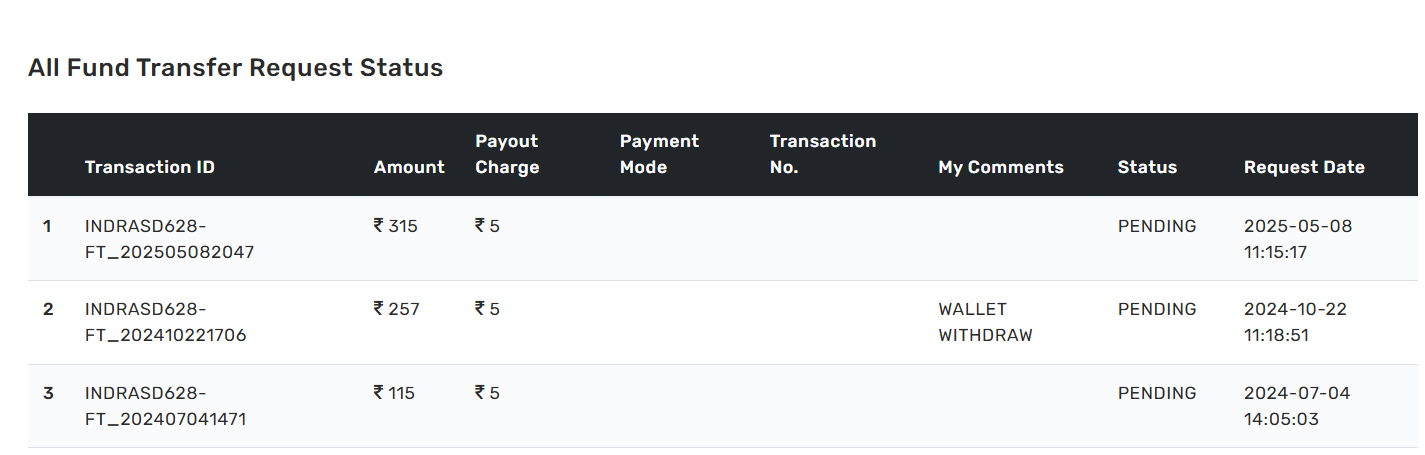Click PENDING status of the third row
1425x455 pixels.
[1157, 393]
